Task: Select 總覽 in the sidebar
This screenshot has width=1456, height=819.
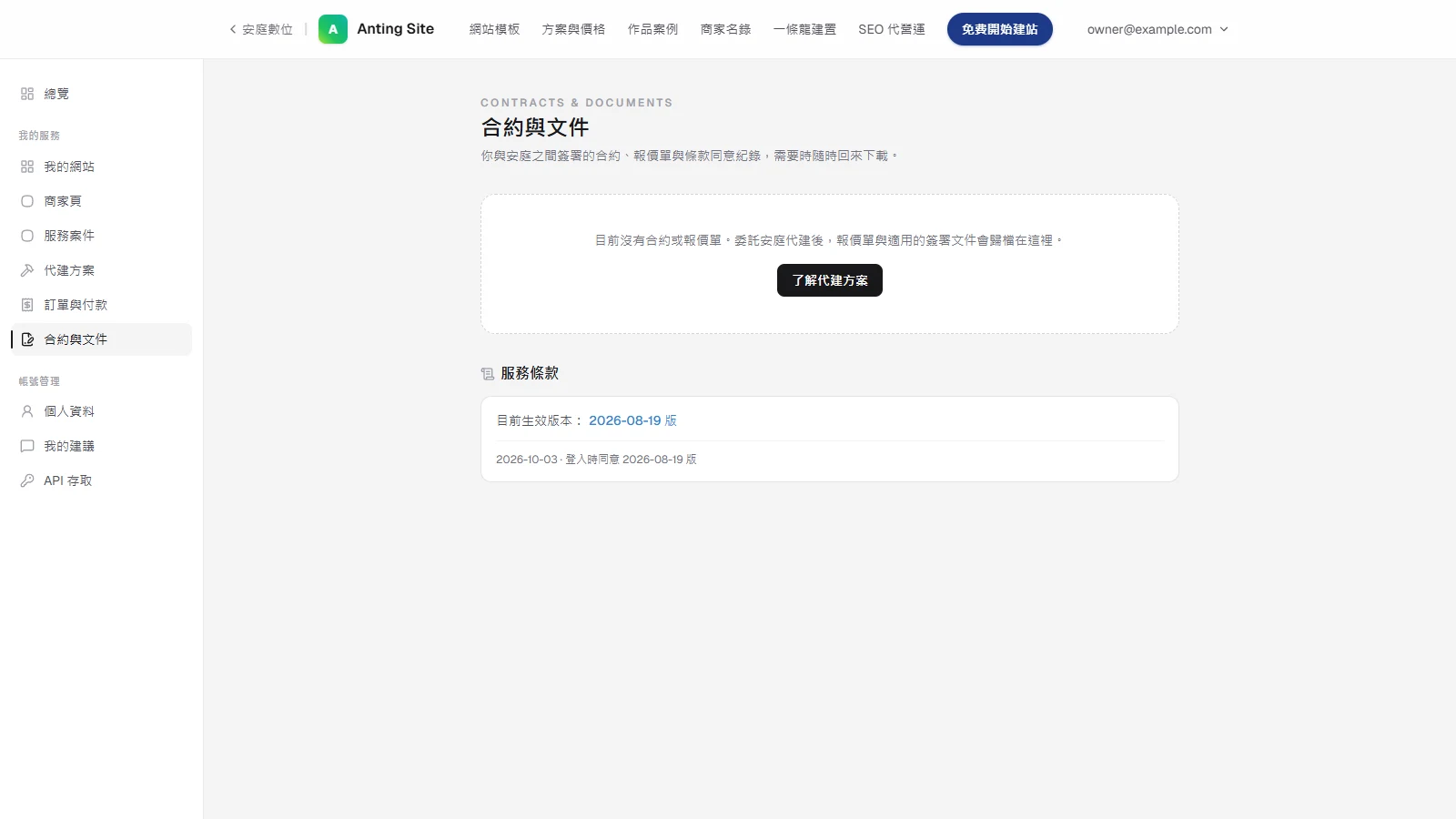Action: pyautogui.click(x=102, y=94)
